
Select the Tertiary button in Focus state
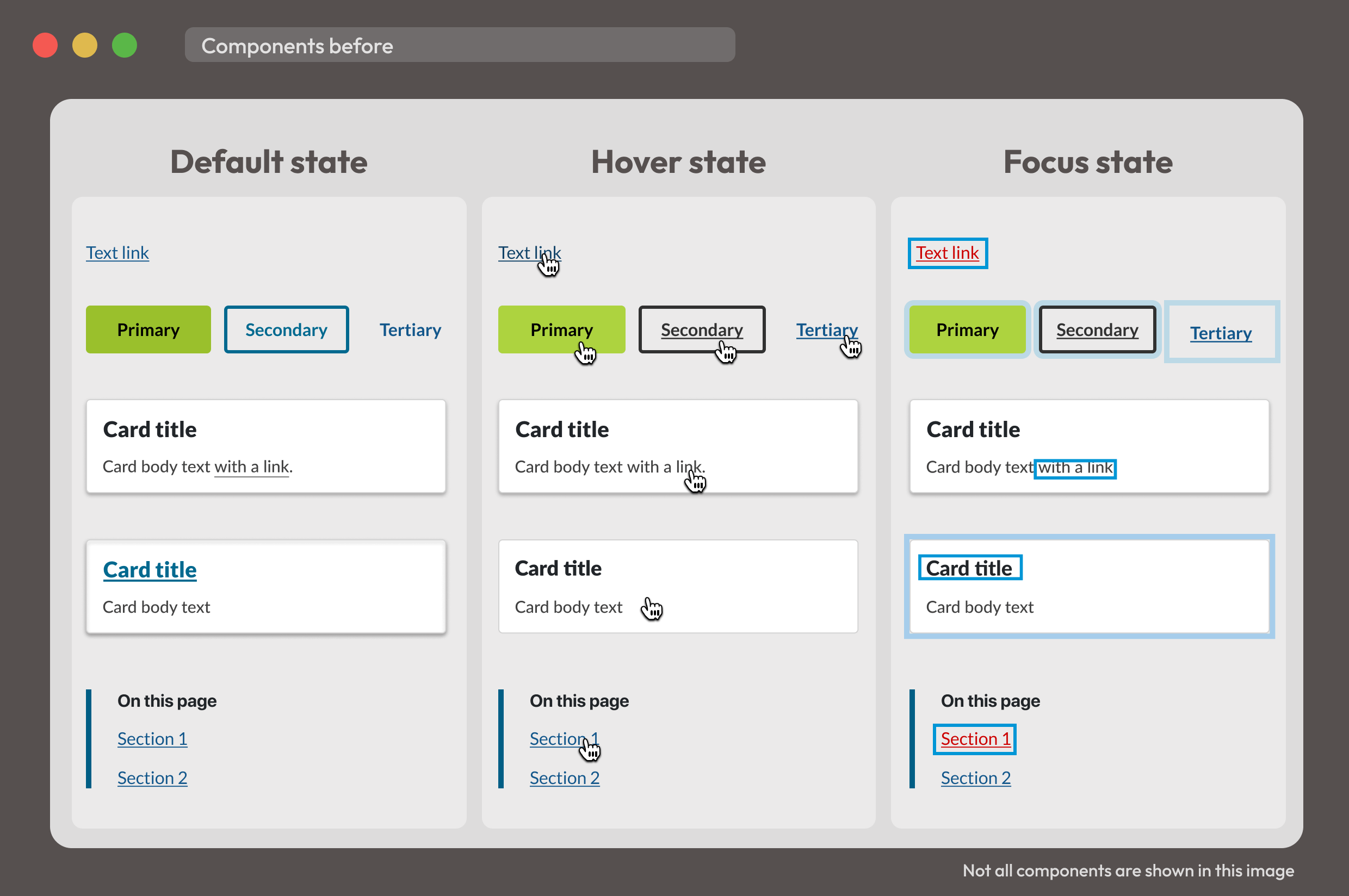(x=1220, y=332)
